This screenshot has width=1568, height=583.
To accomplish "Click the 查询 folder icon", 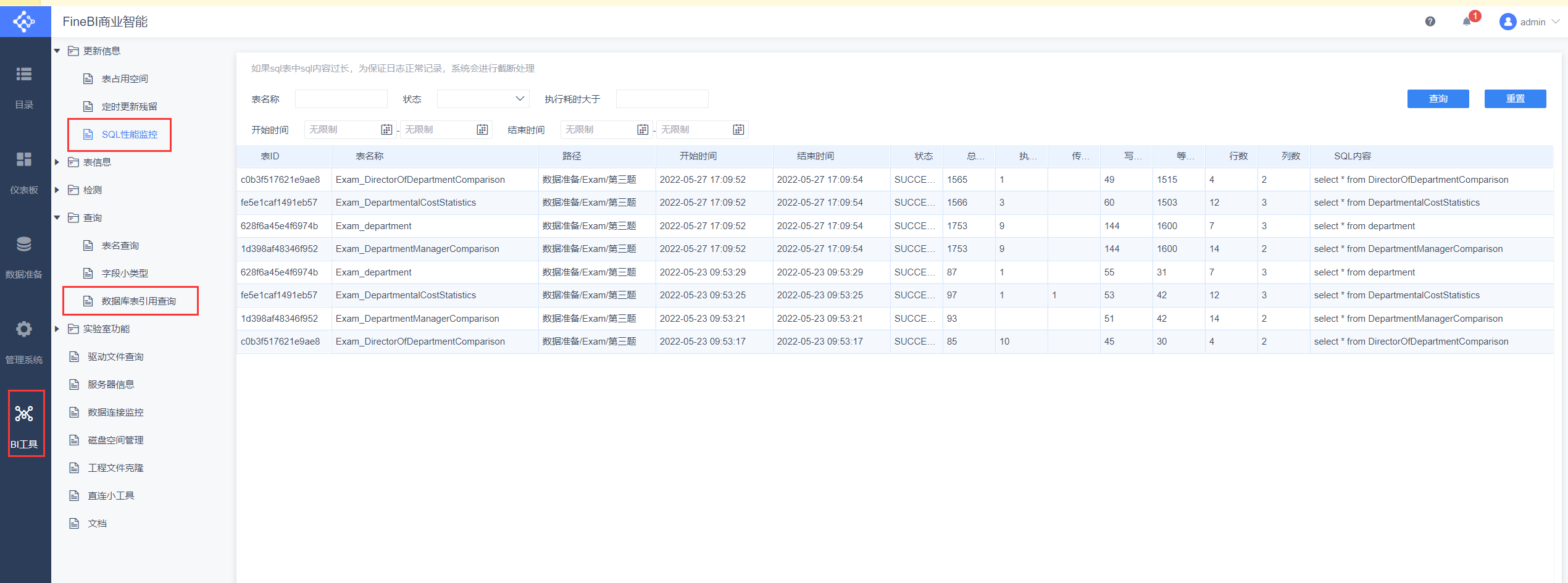I will (x=73, y=217).
